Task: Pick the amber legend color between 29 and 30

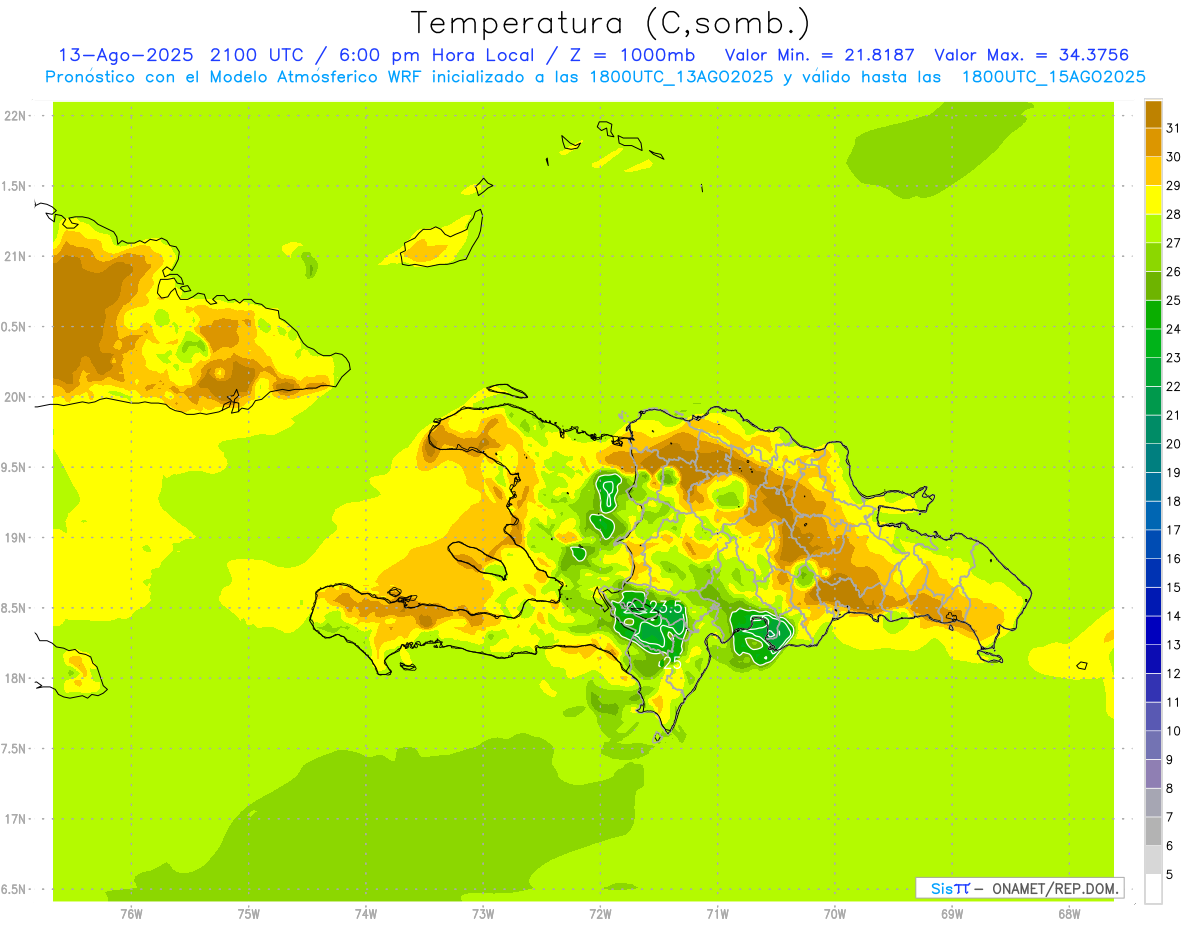Action: click(x=1153, y=171)
